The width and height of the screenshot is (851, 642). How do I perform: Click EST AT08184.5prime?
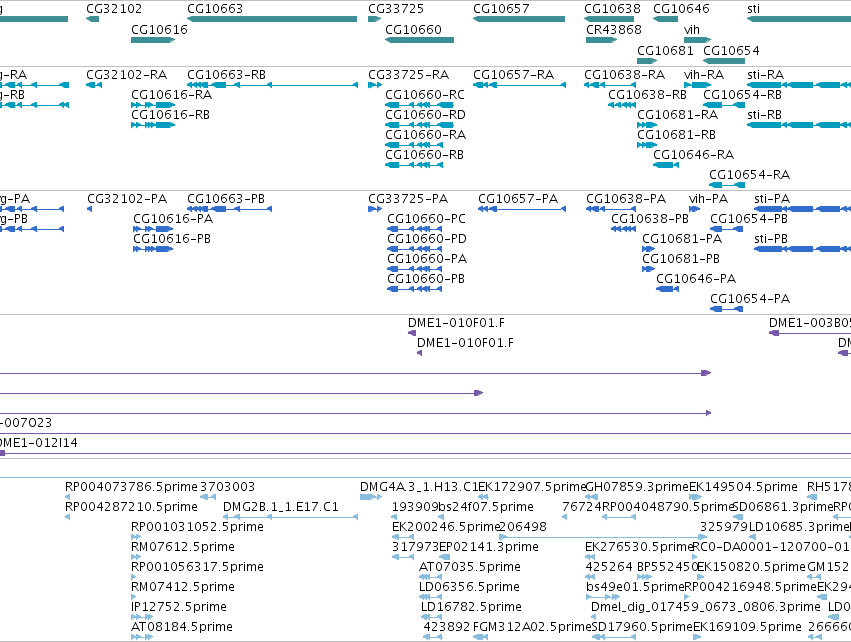click(x=182, y=626)
